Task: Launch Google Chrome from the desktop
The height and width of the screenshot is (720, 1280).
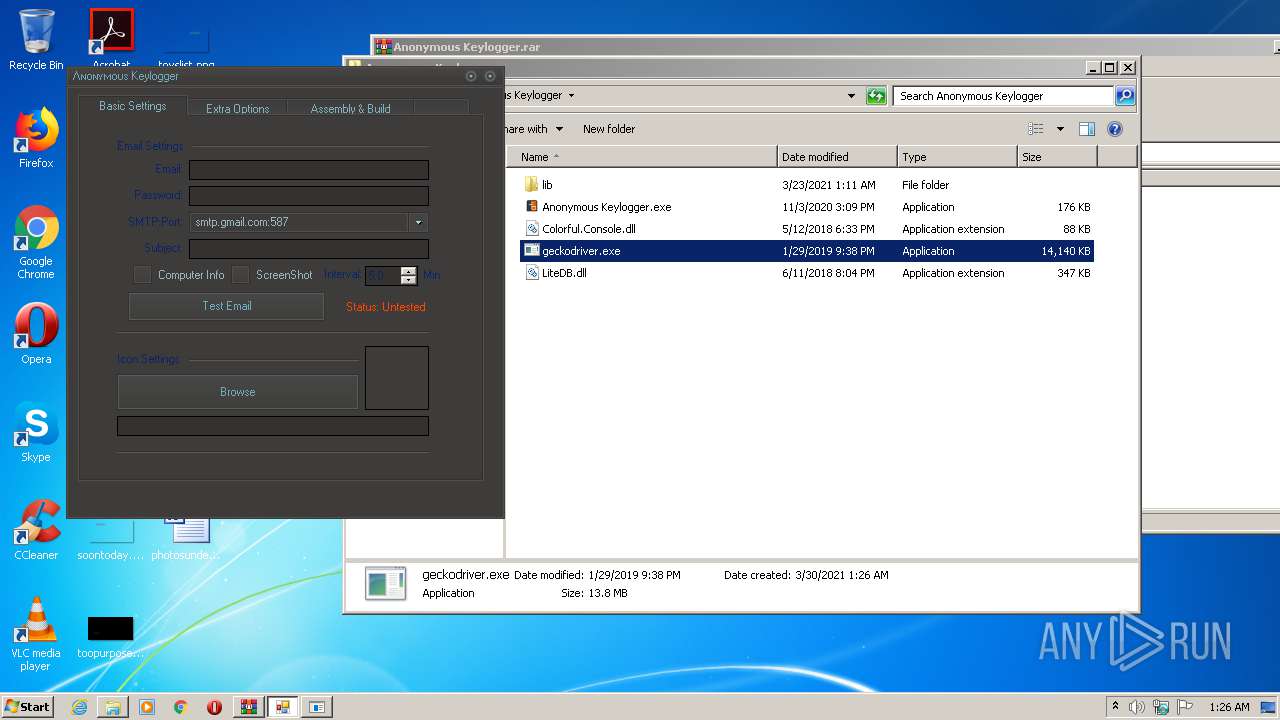Action: pos(36,242)
